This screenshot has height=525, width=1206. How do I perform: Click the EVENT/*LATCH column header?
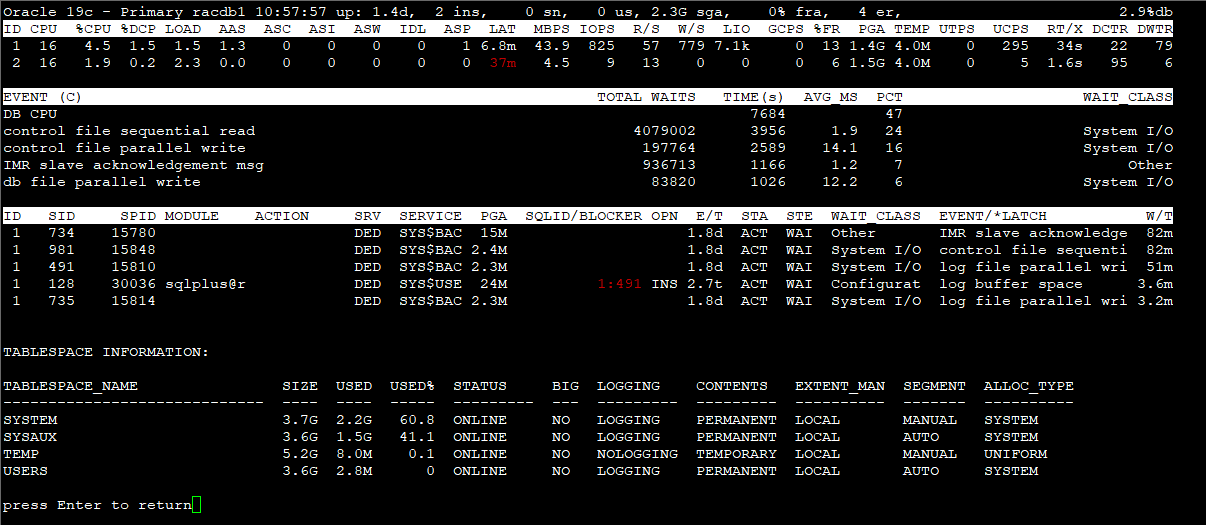pos(993,216)
